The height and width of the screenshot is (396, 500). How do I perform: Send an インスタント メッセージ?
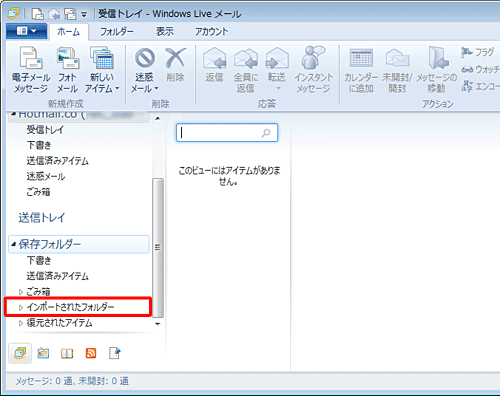coord(313,70)
